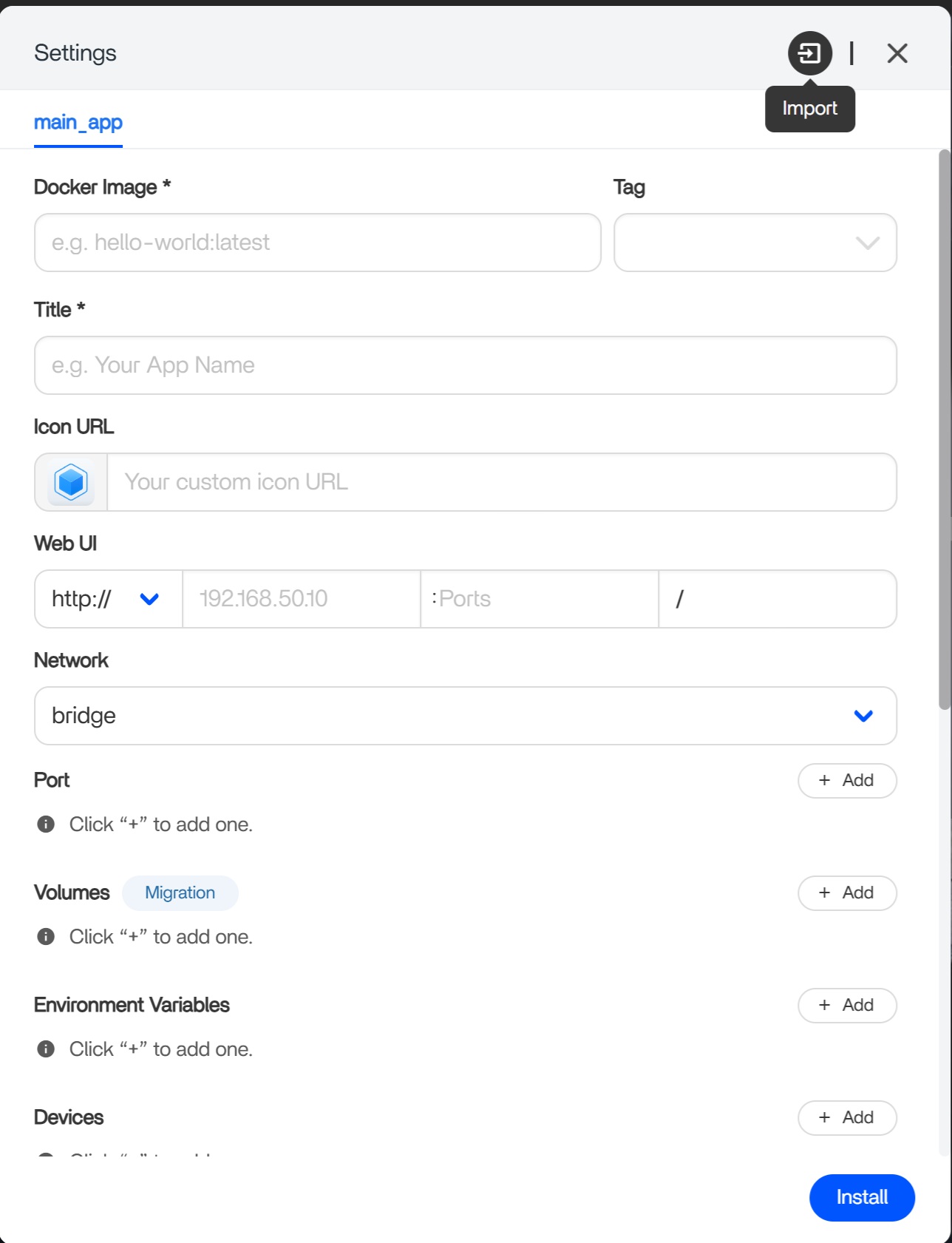Focus the Docker Image input field
The width and height of the screenshot is (952, 1243).
(317, 243)
